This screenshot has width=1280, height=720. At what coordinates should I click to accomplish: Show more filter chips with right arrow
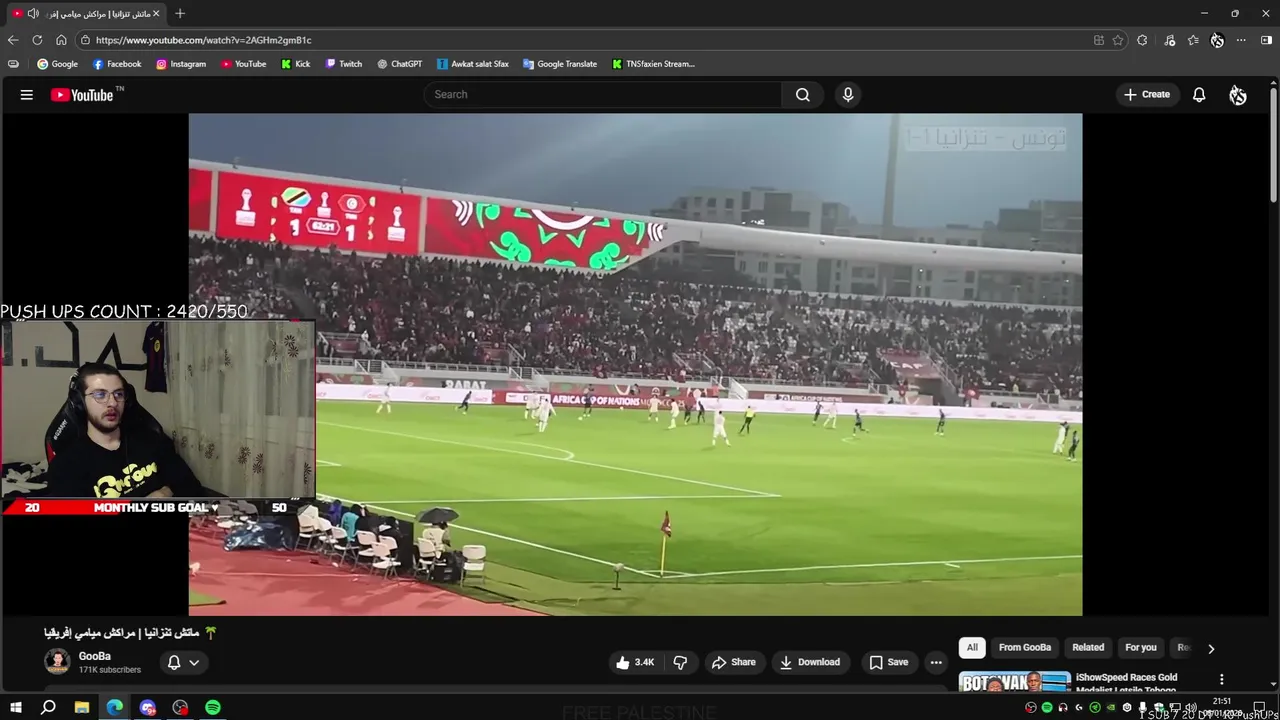point(1211,648)
